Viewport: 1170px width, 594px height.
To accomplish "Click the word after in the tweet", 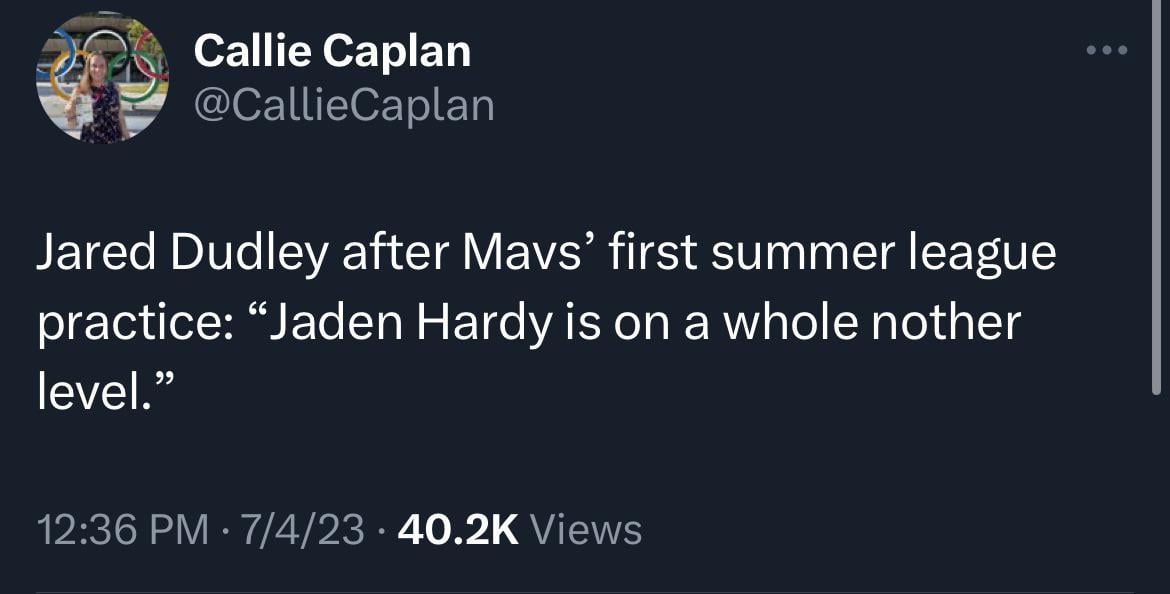I will tap(395, 253).
